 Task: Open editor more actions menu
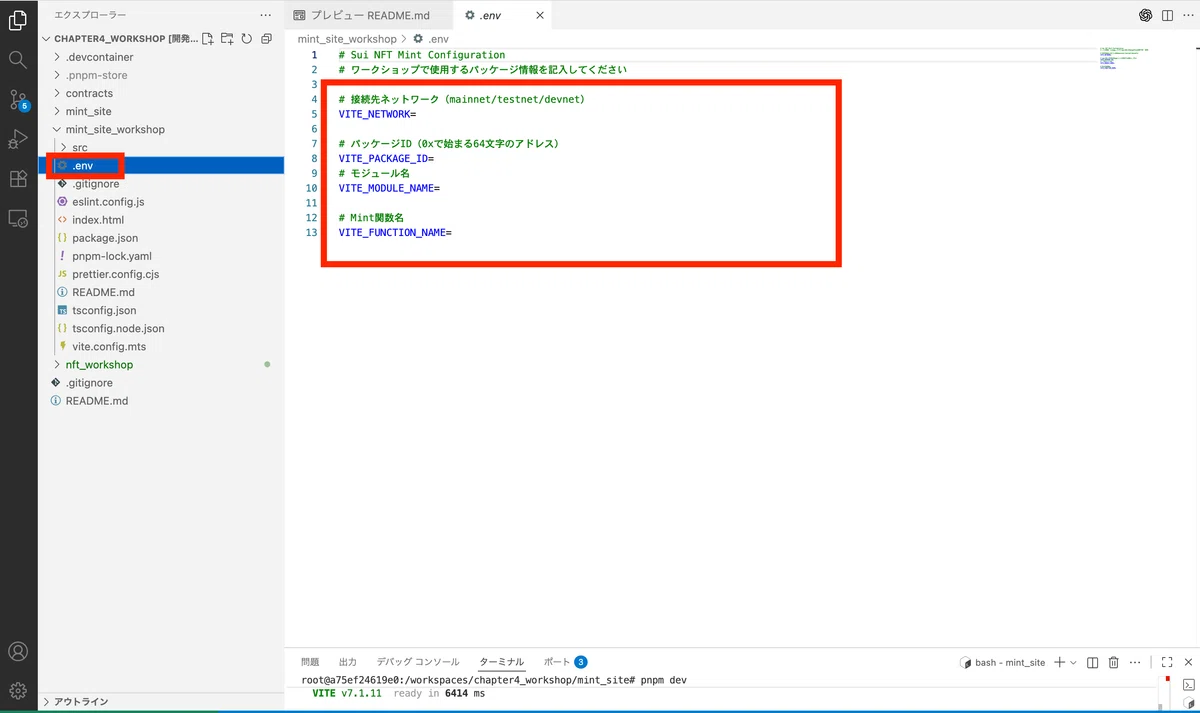tap(1186, 15)
